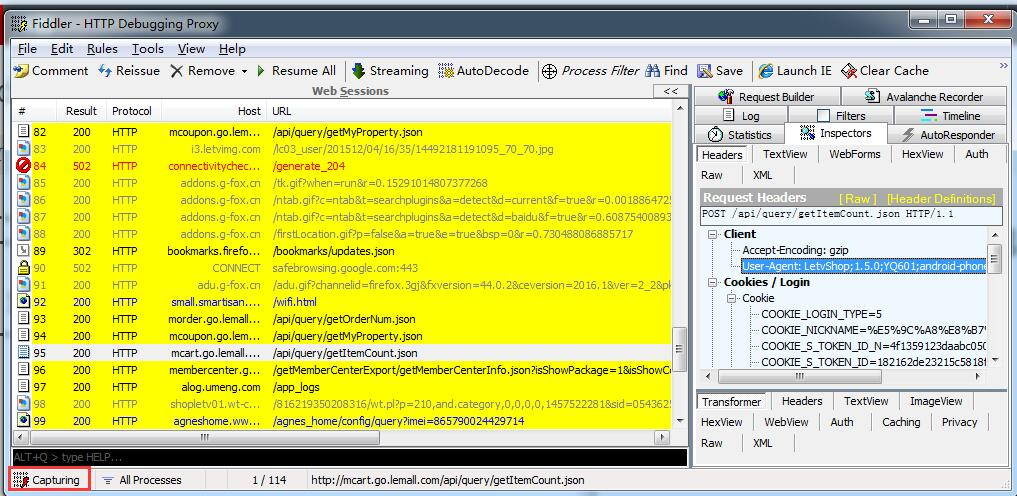Open the Rules menu

pyautogui.click(x=102, y=49)
